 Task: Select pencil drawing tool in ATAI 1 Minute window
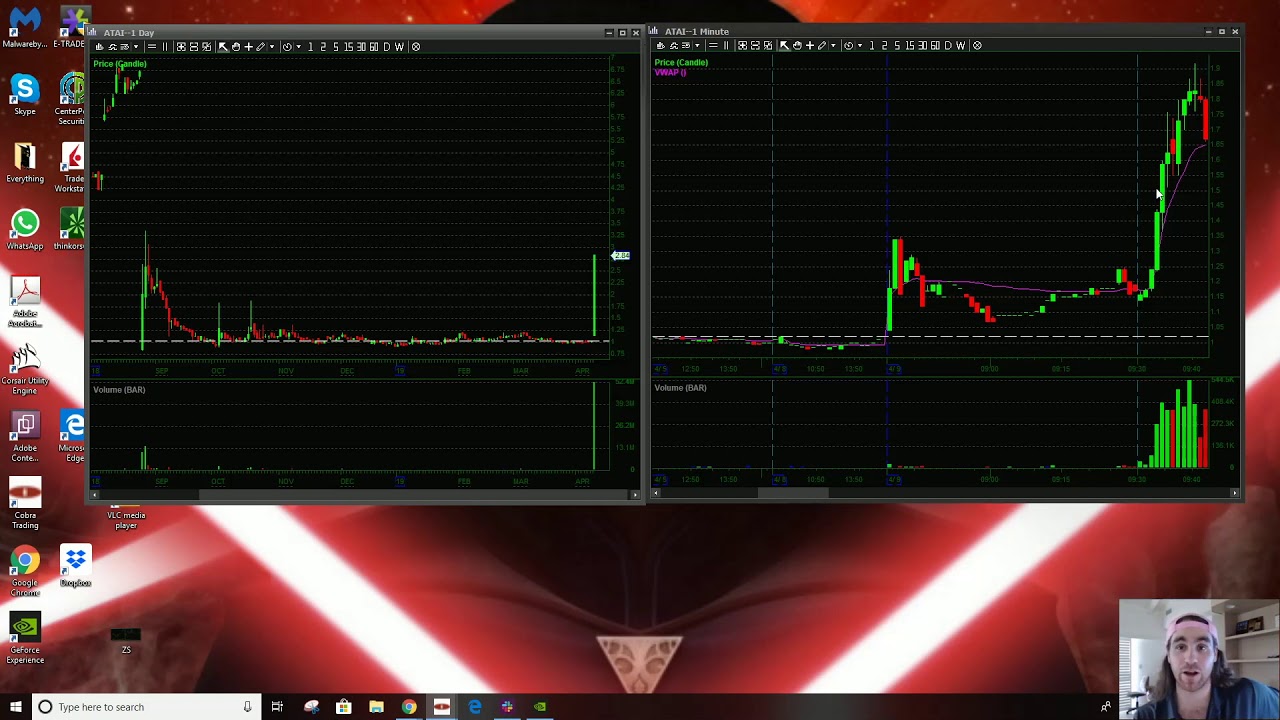pos(822,45)
